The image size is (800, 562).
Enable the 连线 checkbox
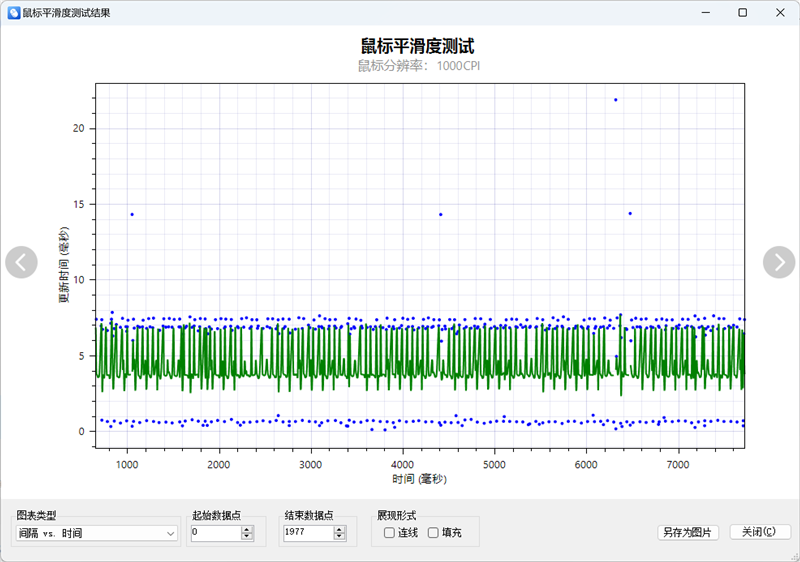[389, 533]
